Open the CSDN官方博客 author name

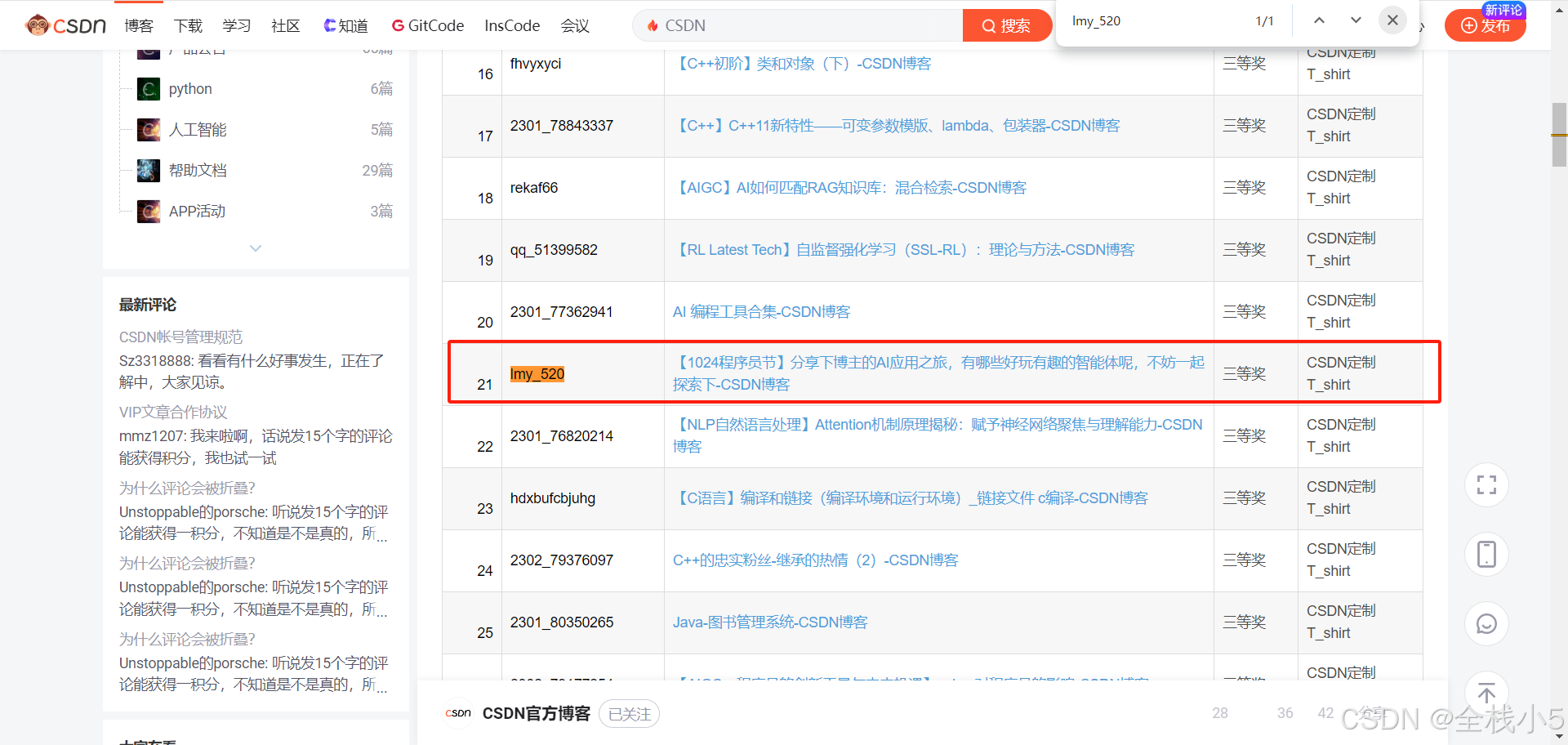coord(537,714)
